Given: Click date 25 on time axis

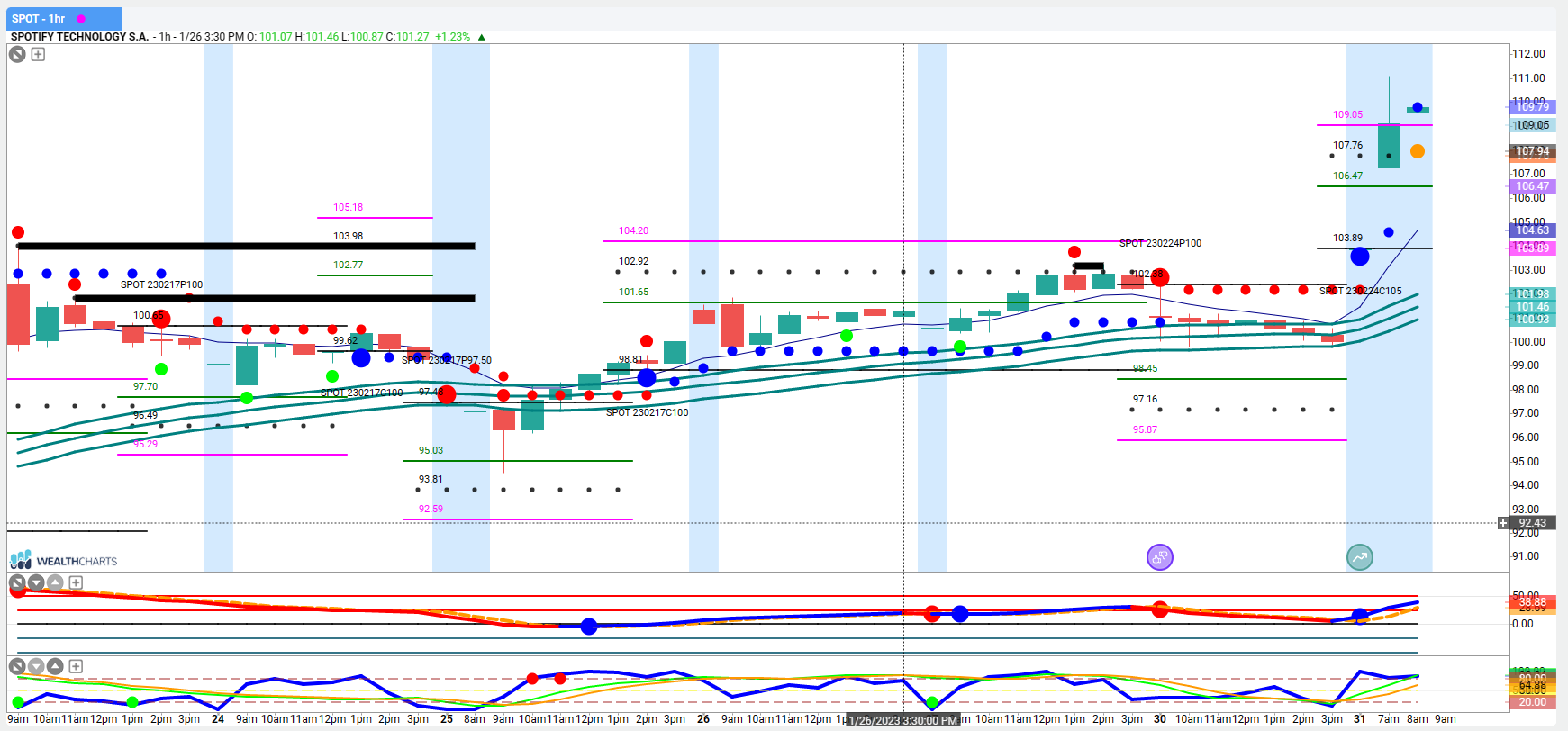Looking at the screenshot, I should pyautogui.click(x=447, y=719).
